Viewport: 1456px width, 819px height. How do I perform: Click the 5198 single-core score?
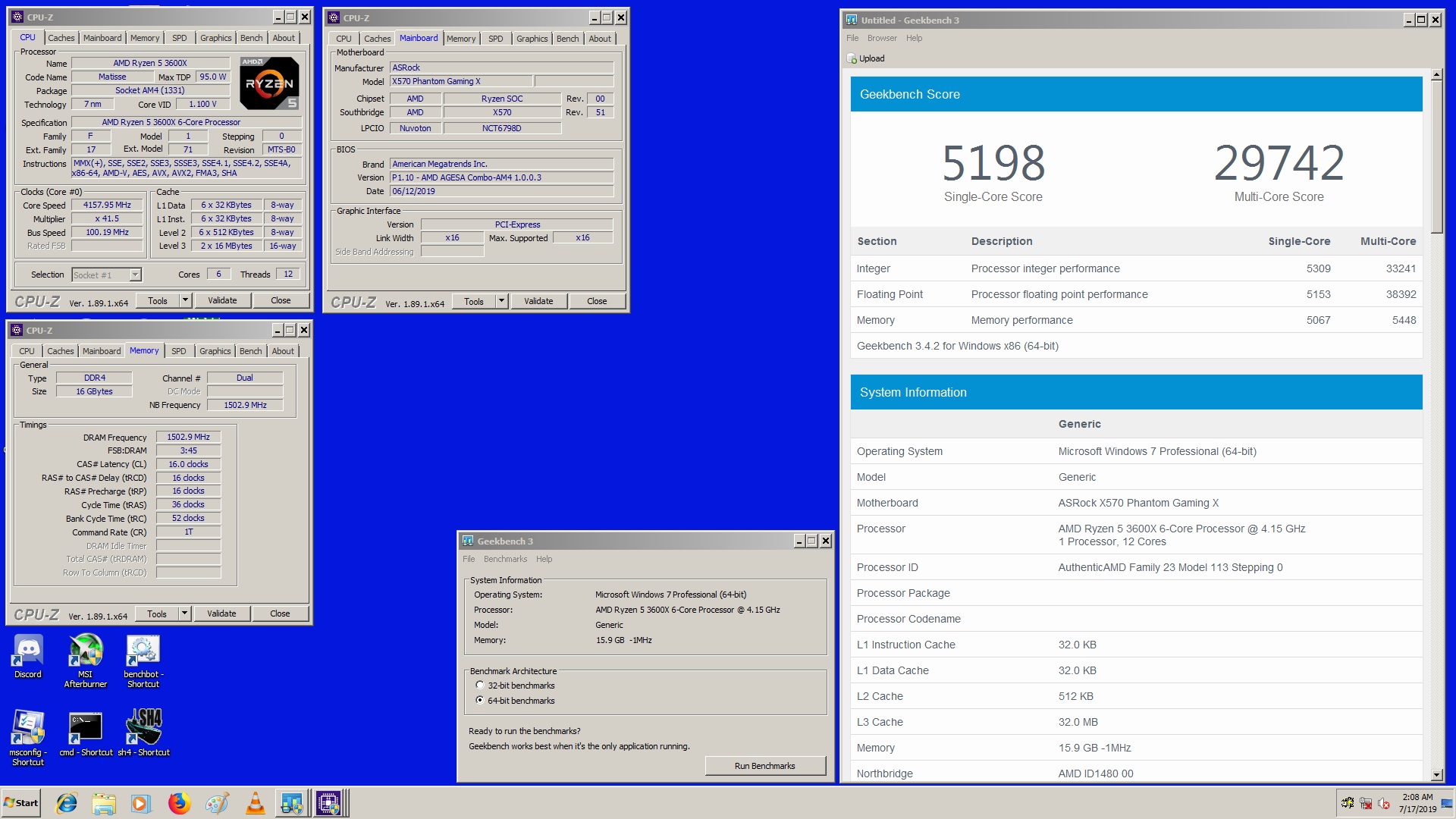point(993,163)
